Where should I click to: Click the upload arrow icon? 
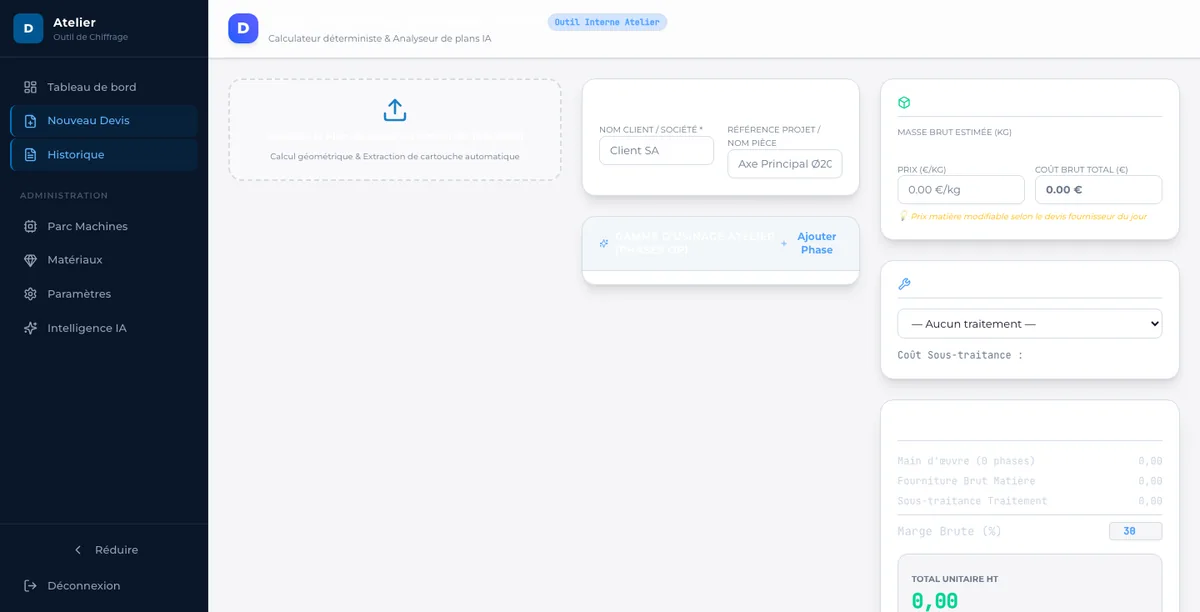pyautogui.click(x=395, y=110)
